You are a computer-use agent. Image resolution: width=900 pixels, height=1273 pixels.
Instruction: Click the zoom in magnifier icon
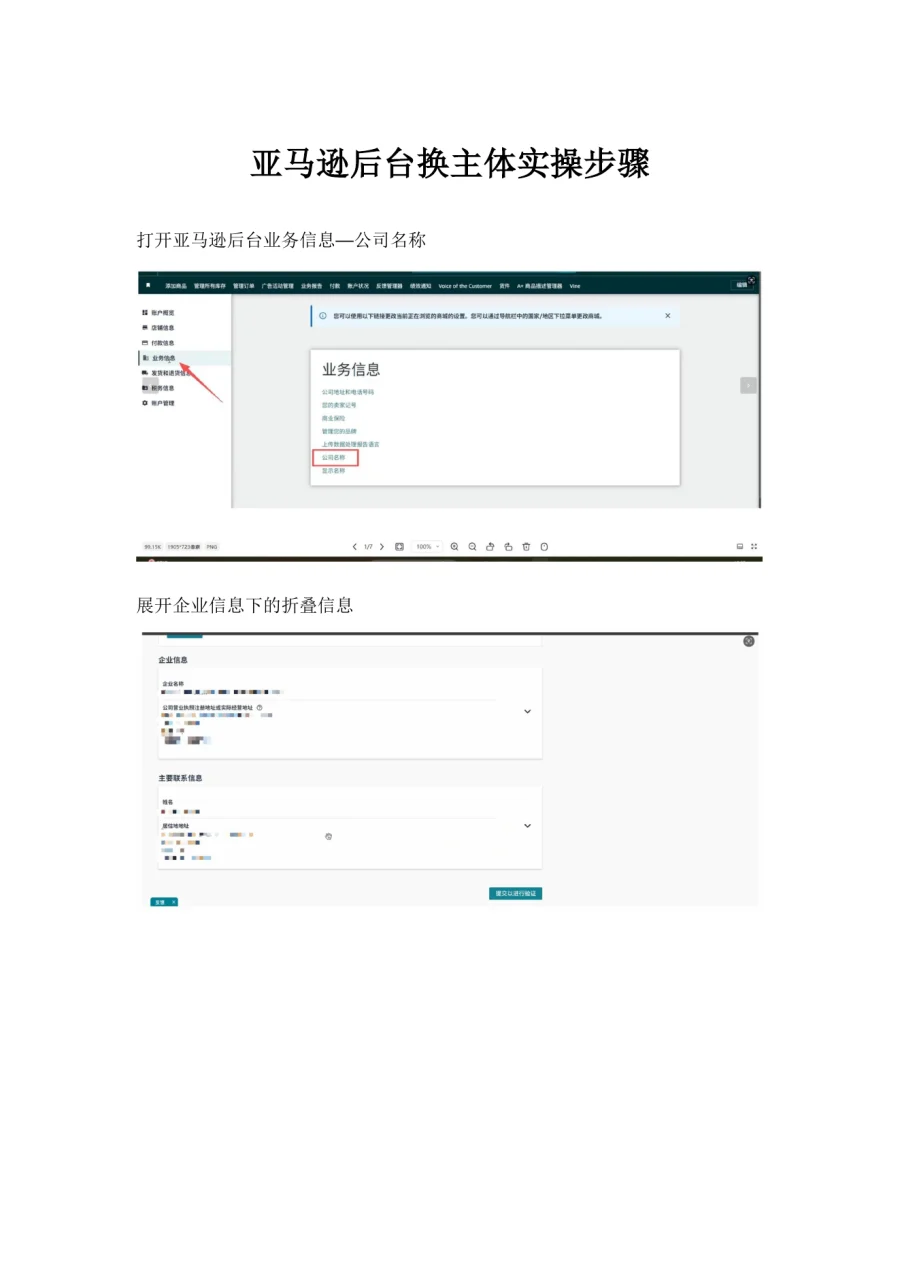click(x=455, y=547)
